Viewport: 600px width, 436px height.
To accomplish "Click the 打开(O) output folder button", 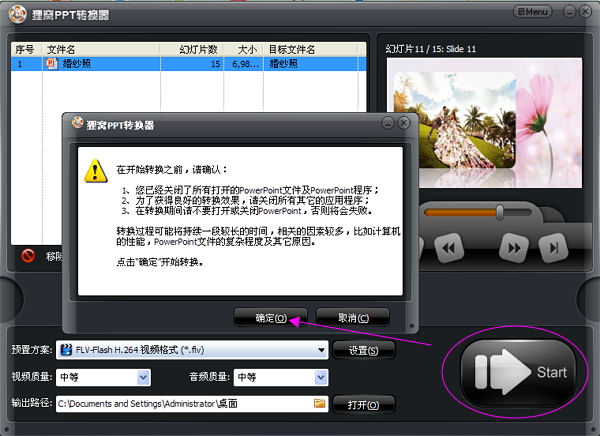I will tap(363, 405).
